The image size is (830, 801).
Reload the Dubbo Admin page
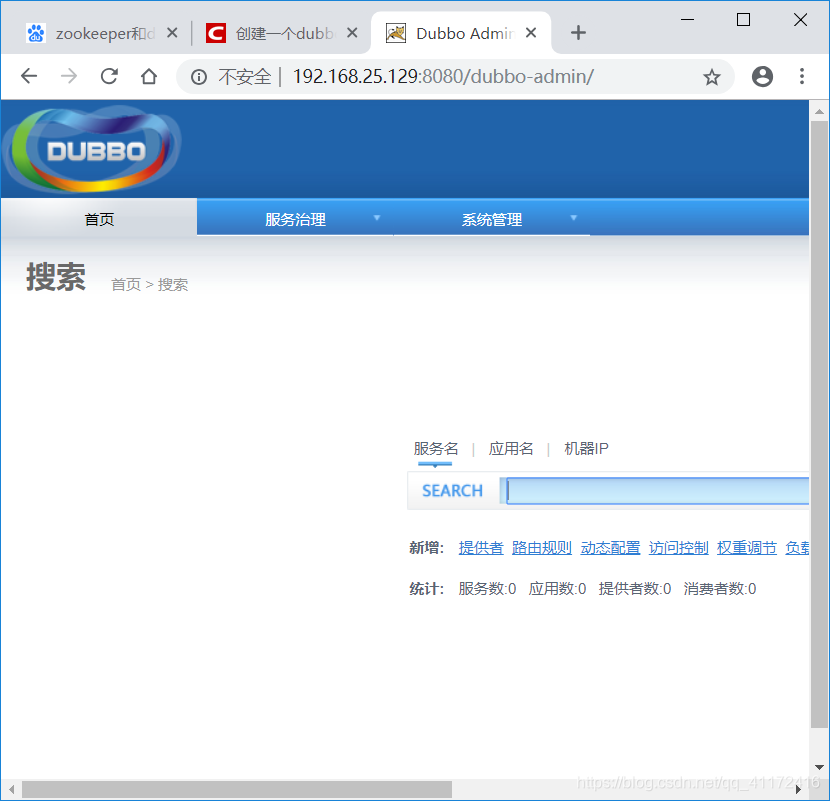click(x=108, y=76)
